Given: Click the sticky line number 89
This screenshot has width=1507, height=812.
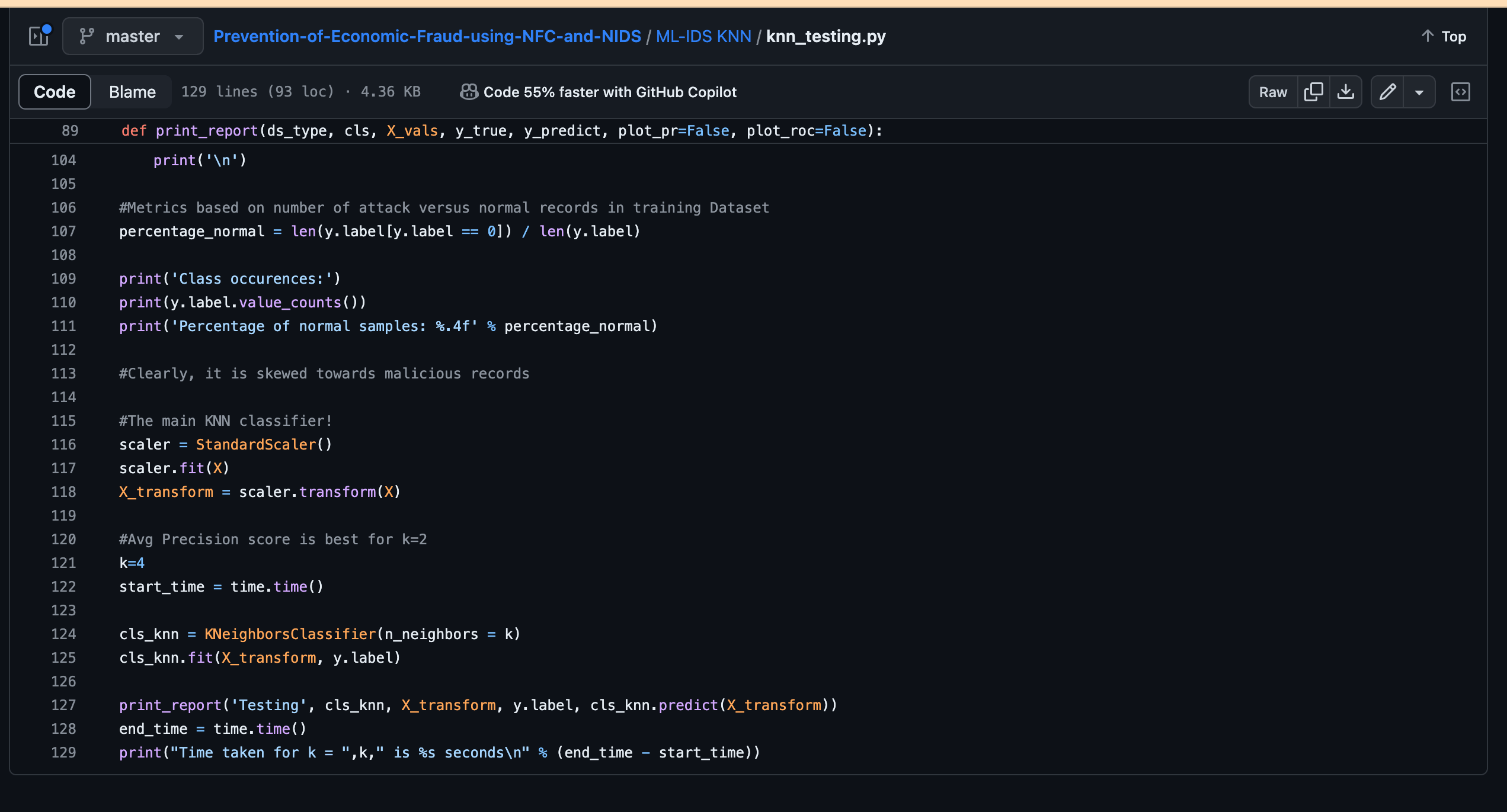Looking at the screenshot, I should coord(70,130).
